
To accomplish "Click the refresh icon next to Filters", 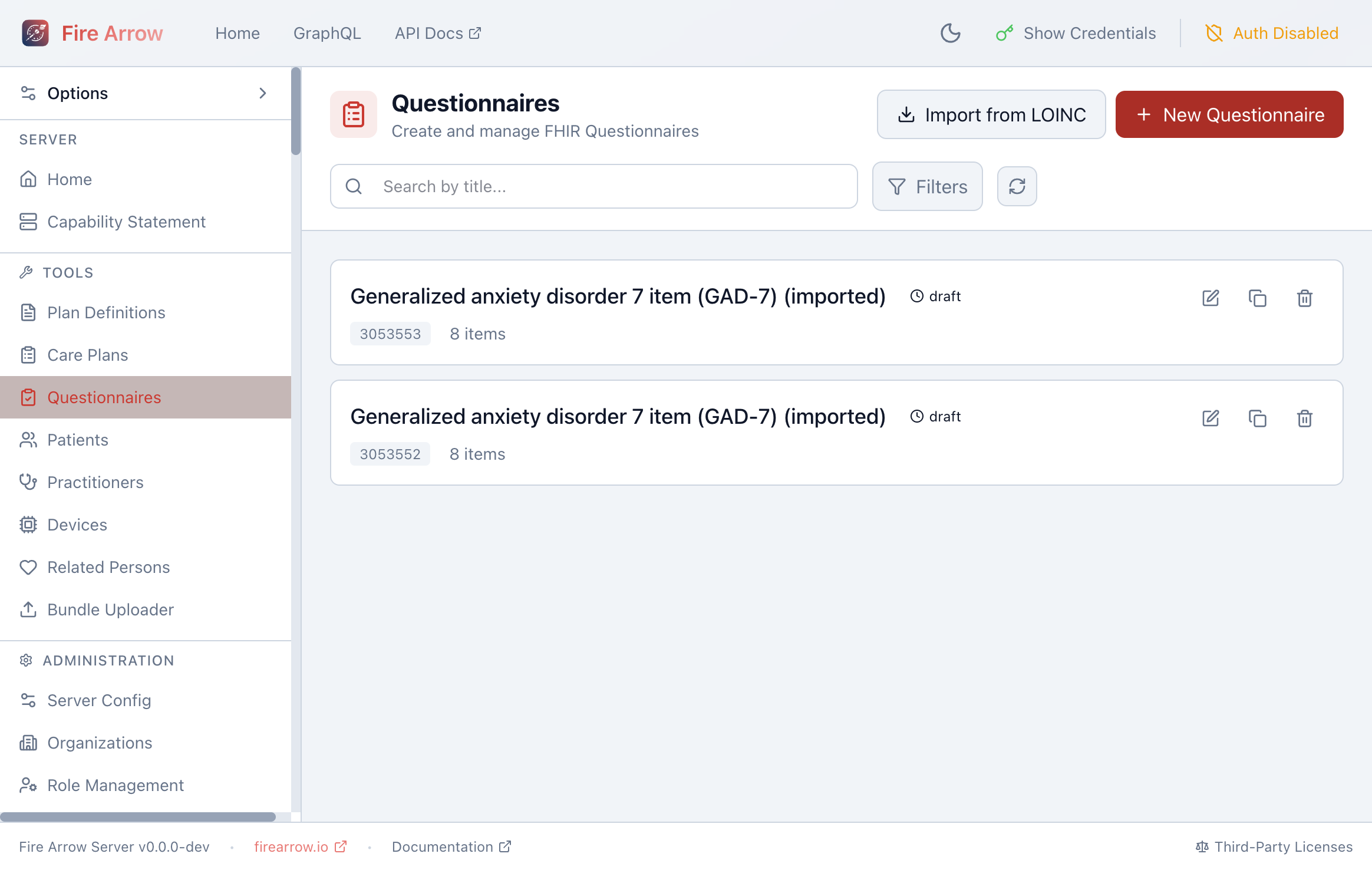I will point(1017,186).
